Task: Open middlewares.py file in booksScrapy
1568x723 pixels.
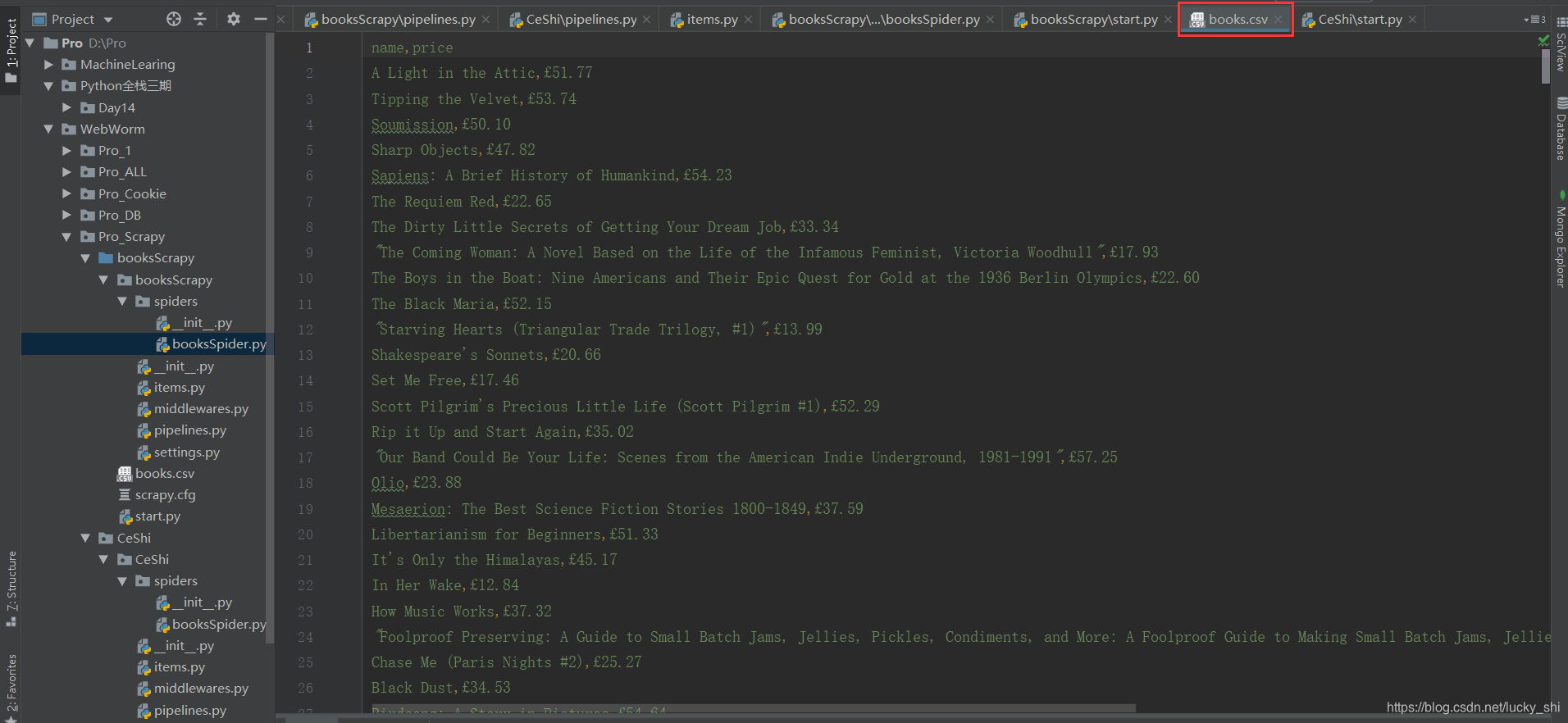Action: (x=193, y=408)
